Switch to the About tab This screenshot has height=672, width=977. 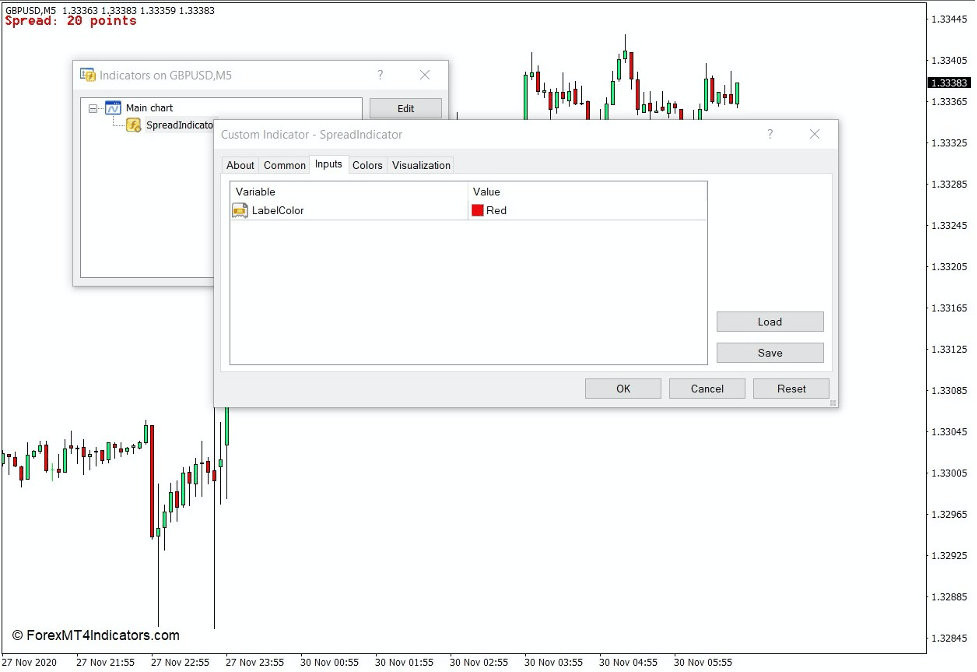point(240,165)
